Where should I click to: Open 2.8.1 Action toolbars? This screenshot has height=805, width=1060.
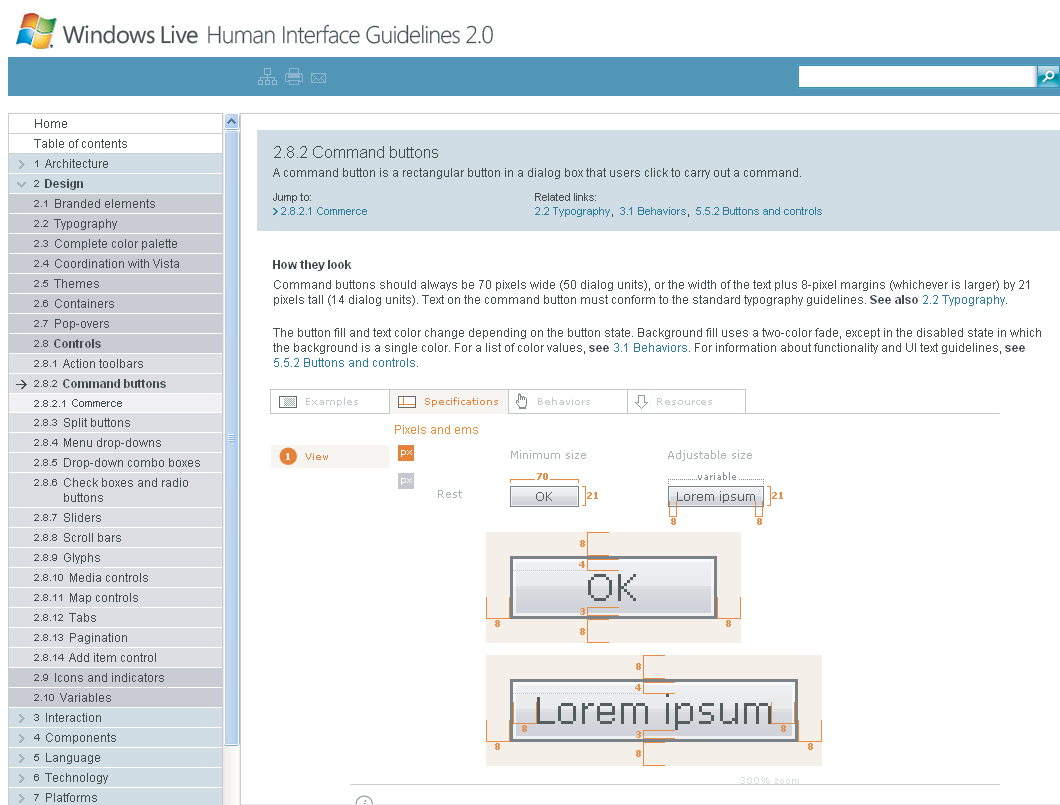point(116,364)
